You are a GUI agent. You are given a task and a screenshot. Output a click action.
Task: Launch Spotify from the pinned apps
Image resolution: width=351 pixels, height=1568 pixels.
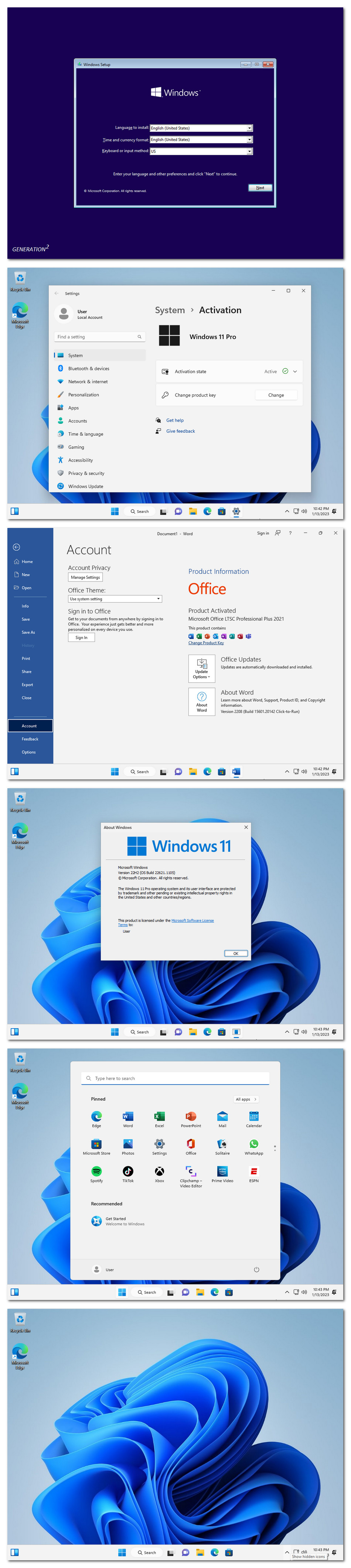(96, 1174)
